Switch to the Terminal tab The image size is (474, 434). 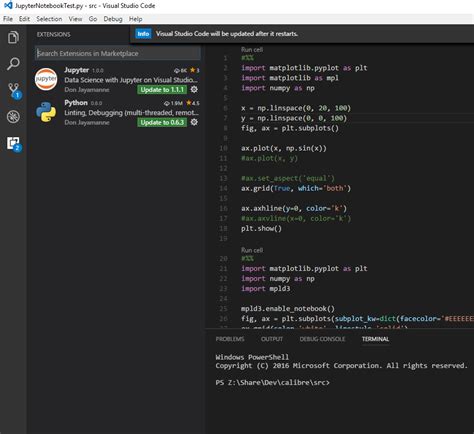coord(375,339)
